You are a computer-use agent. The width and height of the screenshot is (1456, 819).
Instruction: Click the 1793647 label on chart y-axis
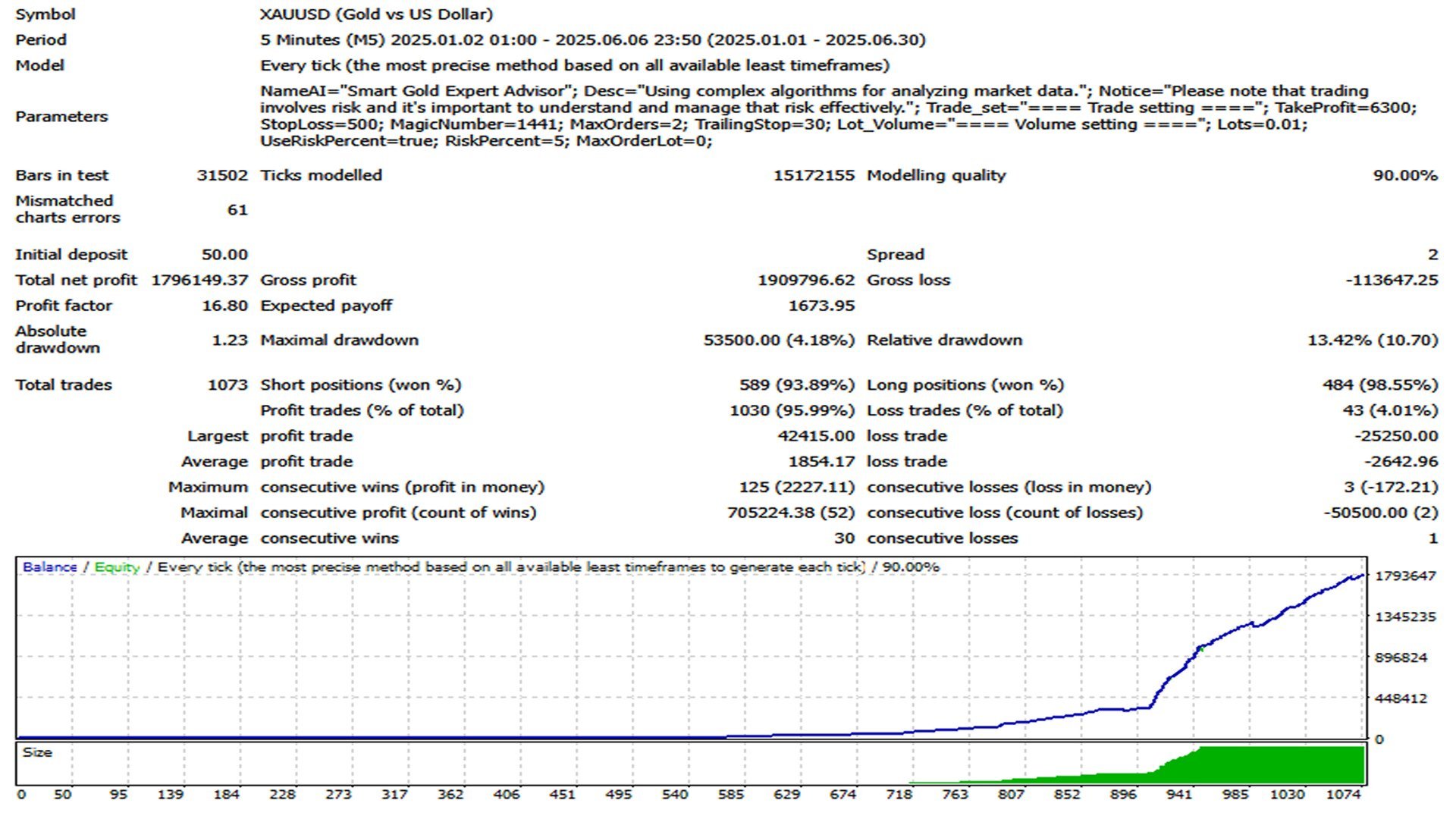[1405, 576]
